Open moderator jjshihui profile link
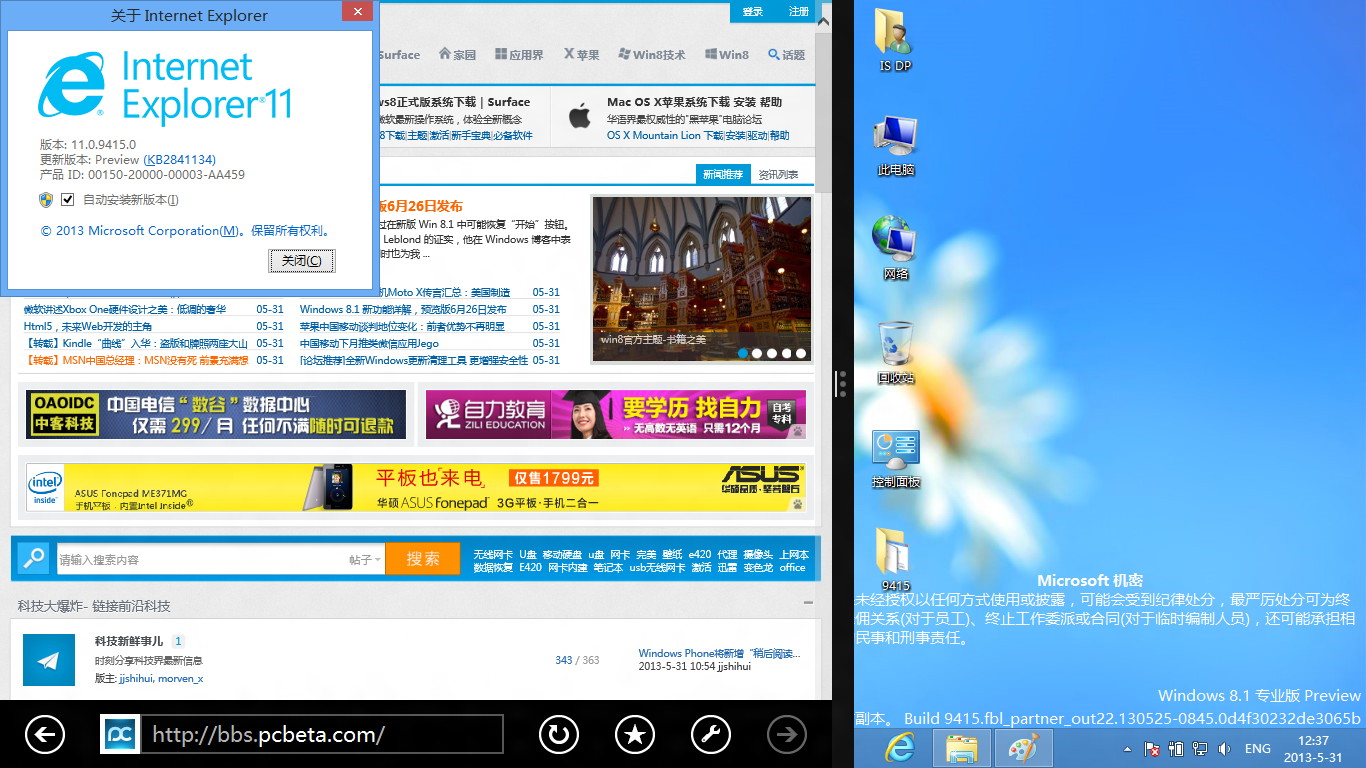Screen dimensions: 1366x768 point(134,679)
